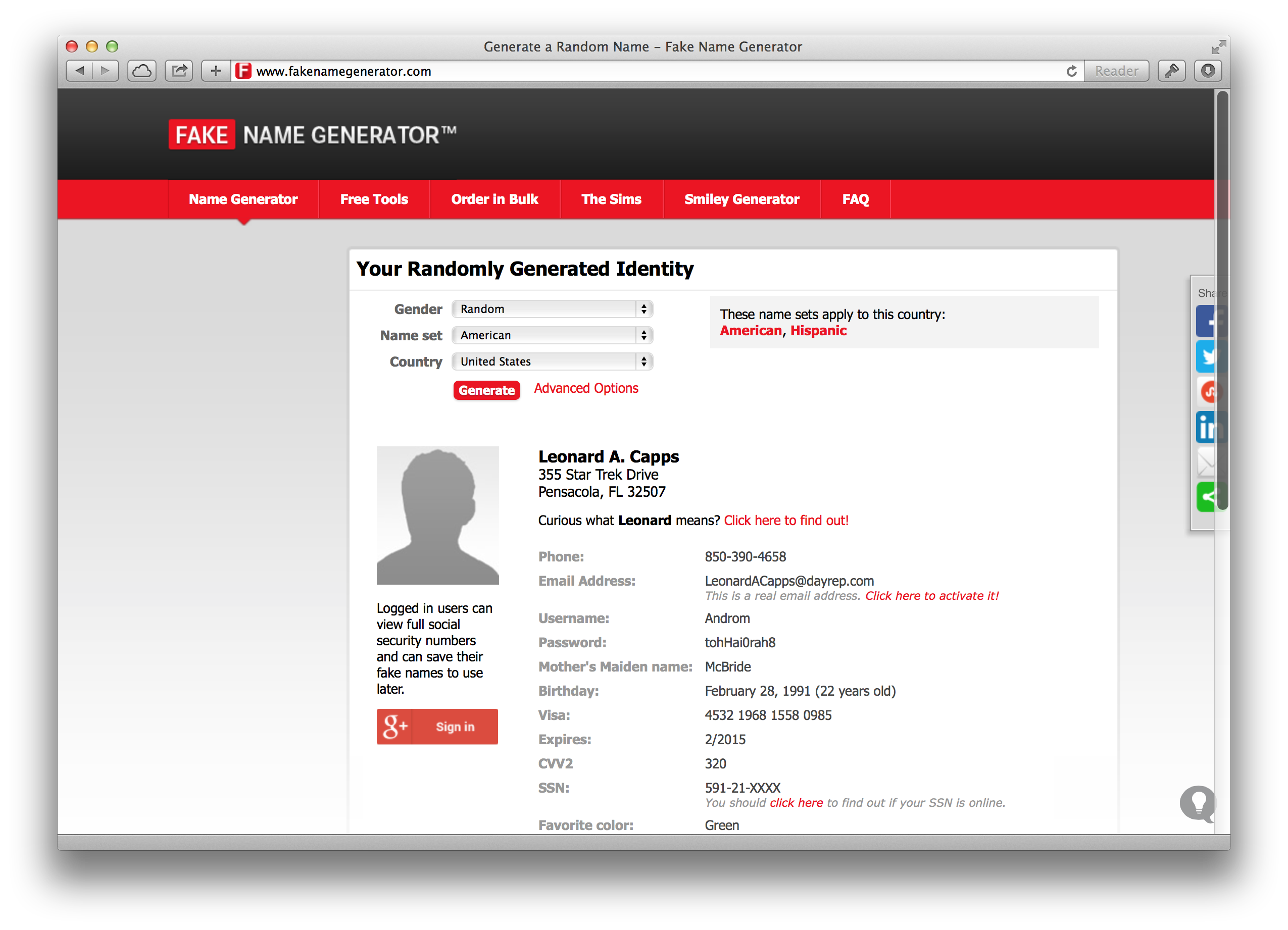
Task: Open the Name set dropdown
Action: 552,335
